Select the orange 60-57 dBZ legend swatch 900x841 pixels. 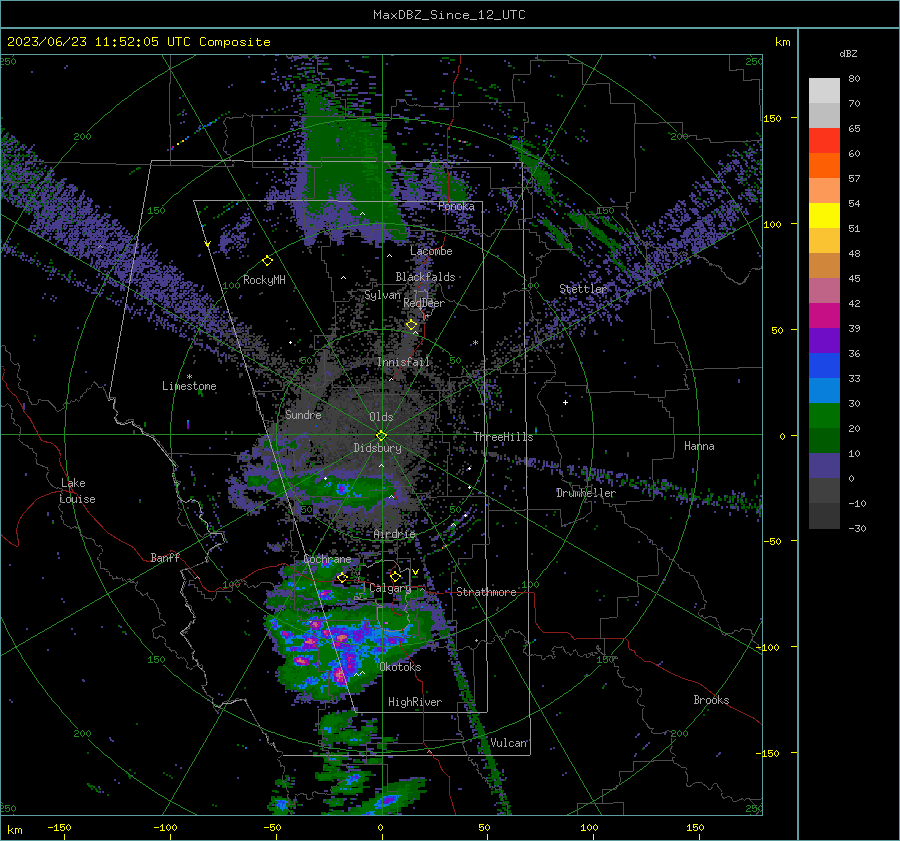pyautogui.click(x=824, y=165)
